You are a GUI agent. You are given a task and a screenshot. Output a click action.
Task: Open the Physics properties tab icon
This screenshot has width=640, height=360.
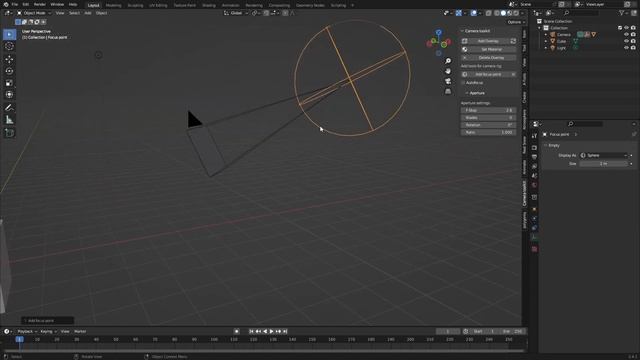534,219
